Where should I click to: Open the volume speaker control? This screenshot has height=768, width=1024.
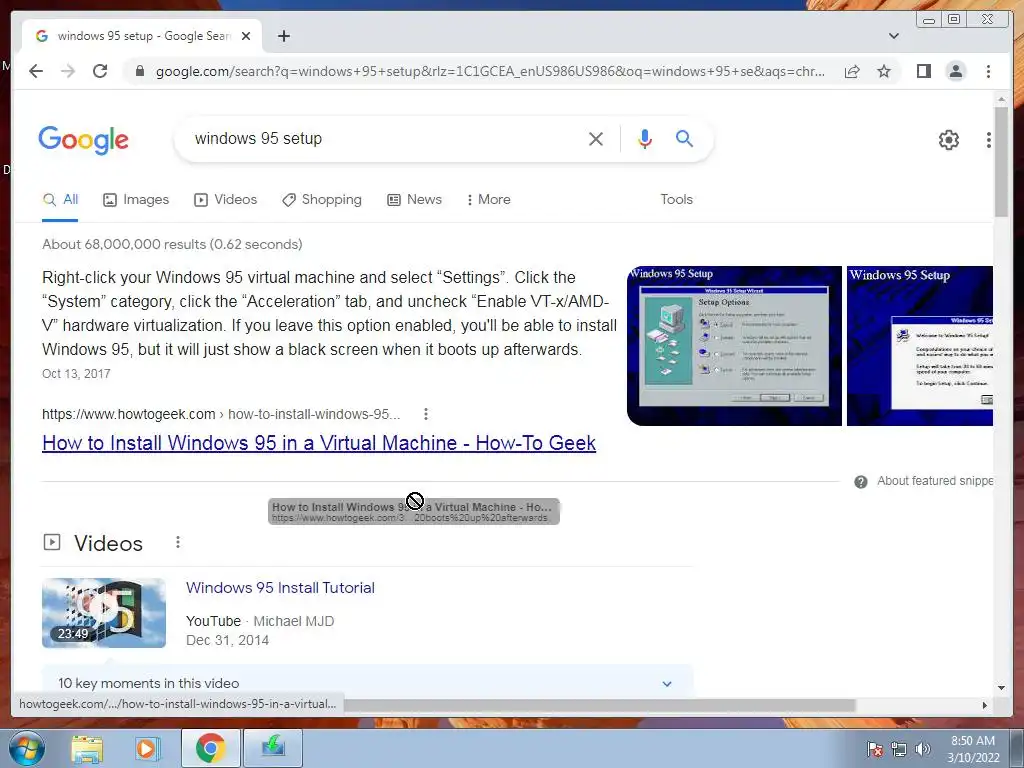pos(923,749)
